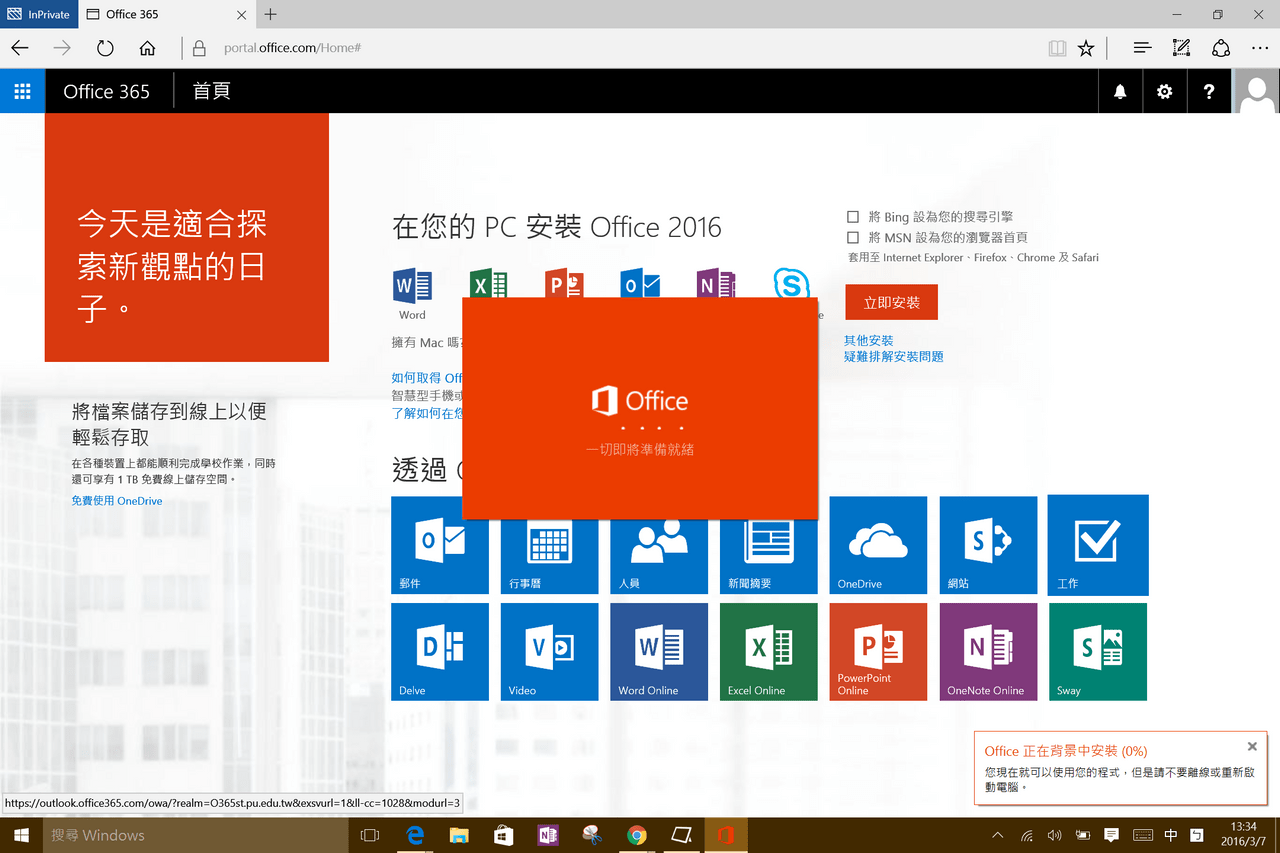Launch the Excel Online tile
Viewport: 1280px width, 853px height.
(769, 652)
